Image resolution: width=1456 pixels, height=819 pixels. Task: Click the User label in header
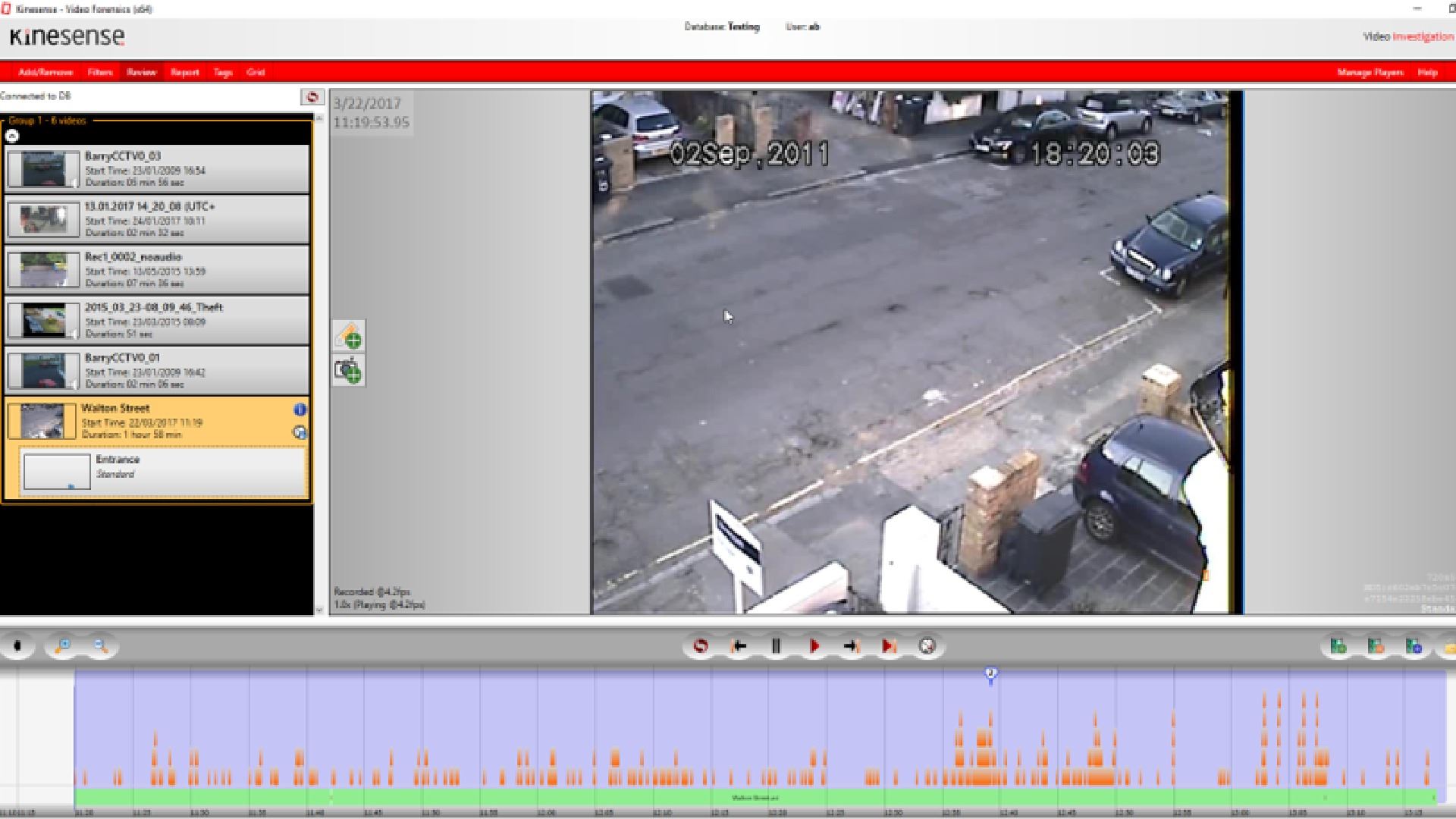pyautogui.click(x=802, y=27)
